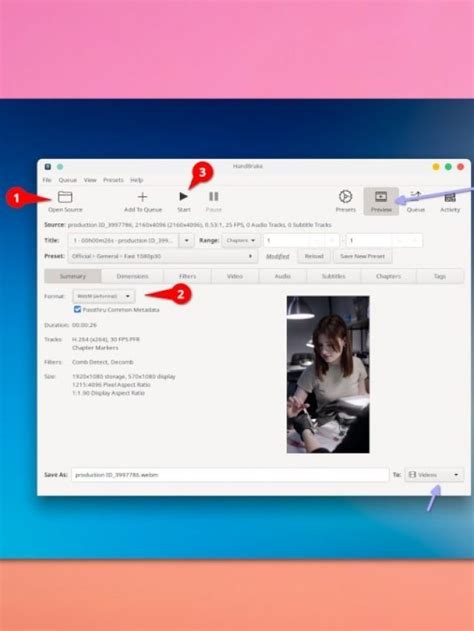Viewport: 474px width, 631px height.
Task: Click the Chapter Markers text
Action: (x=95, y=348)
